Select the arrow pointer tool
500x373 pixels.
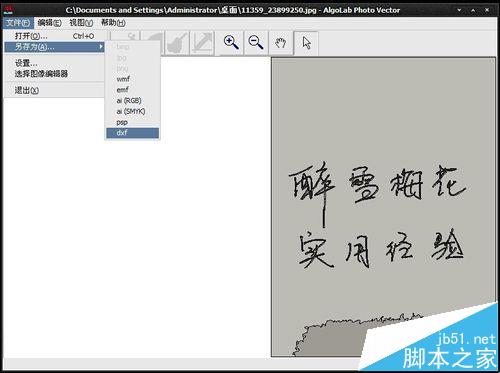[x=306, y=43]
